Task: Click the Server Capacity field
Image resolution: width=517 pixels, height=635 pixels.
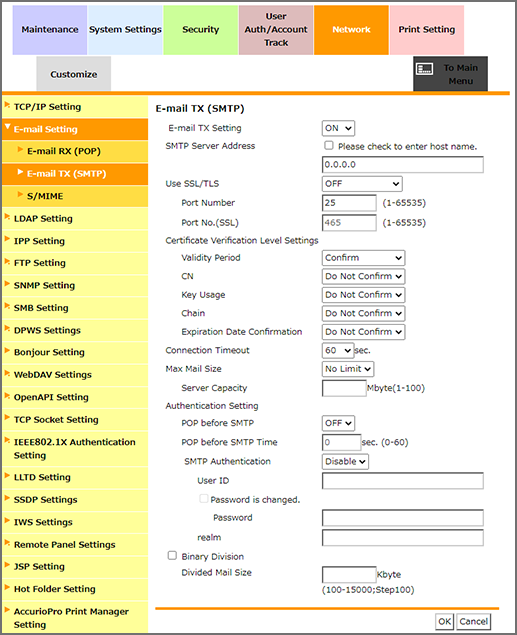Action: 344,388
